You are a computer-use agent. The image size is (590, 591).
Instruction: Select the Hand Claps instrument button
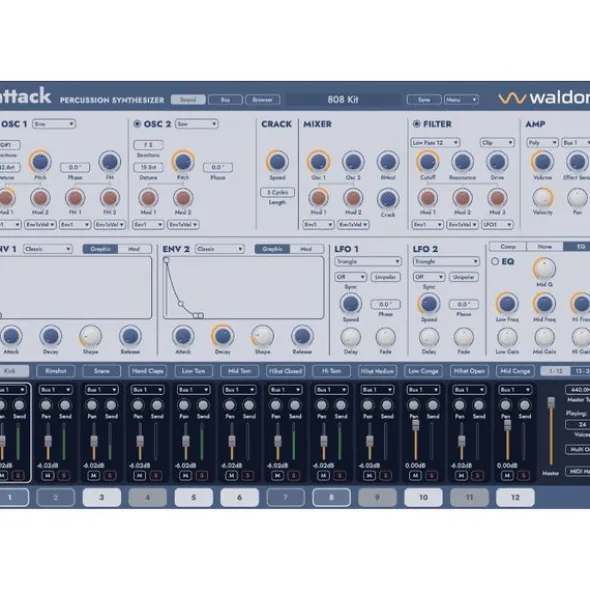coord(148,371)
